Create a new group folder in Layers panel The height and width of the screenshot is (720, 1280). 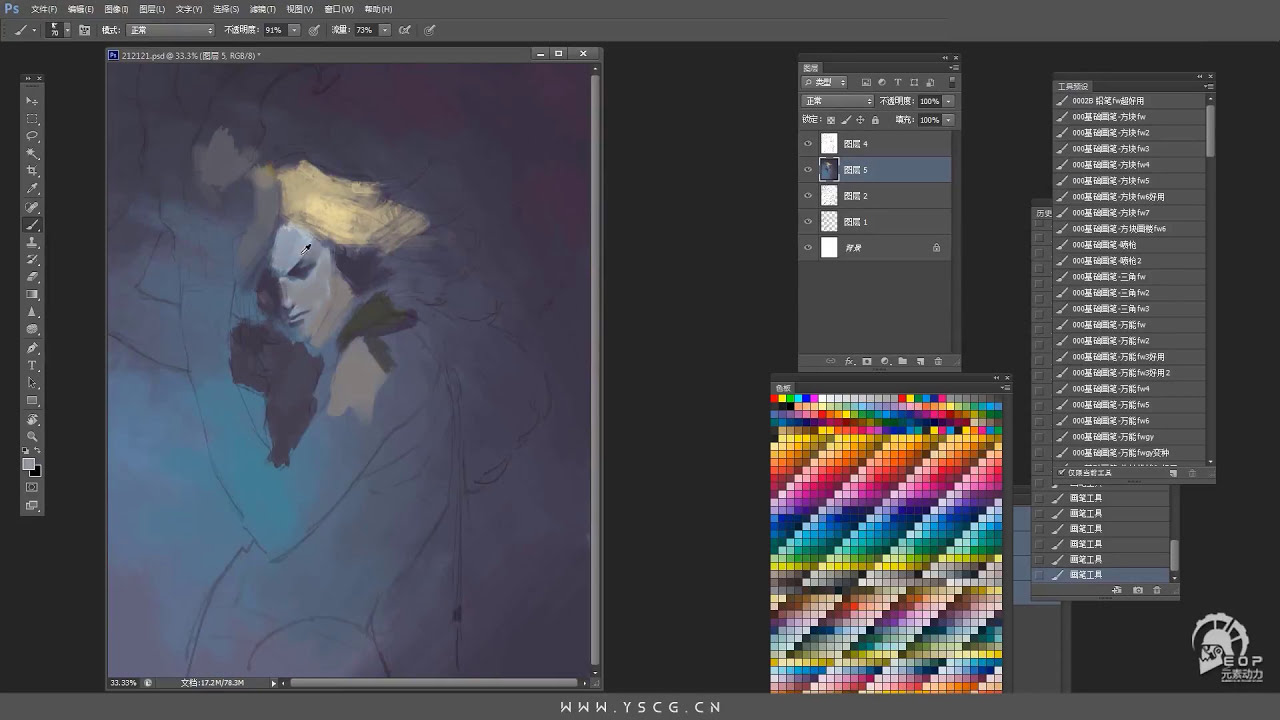pos(902,361)
